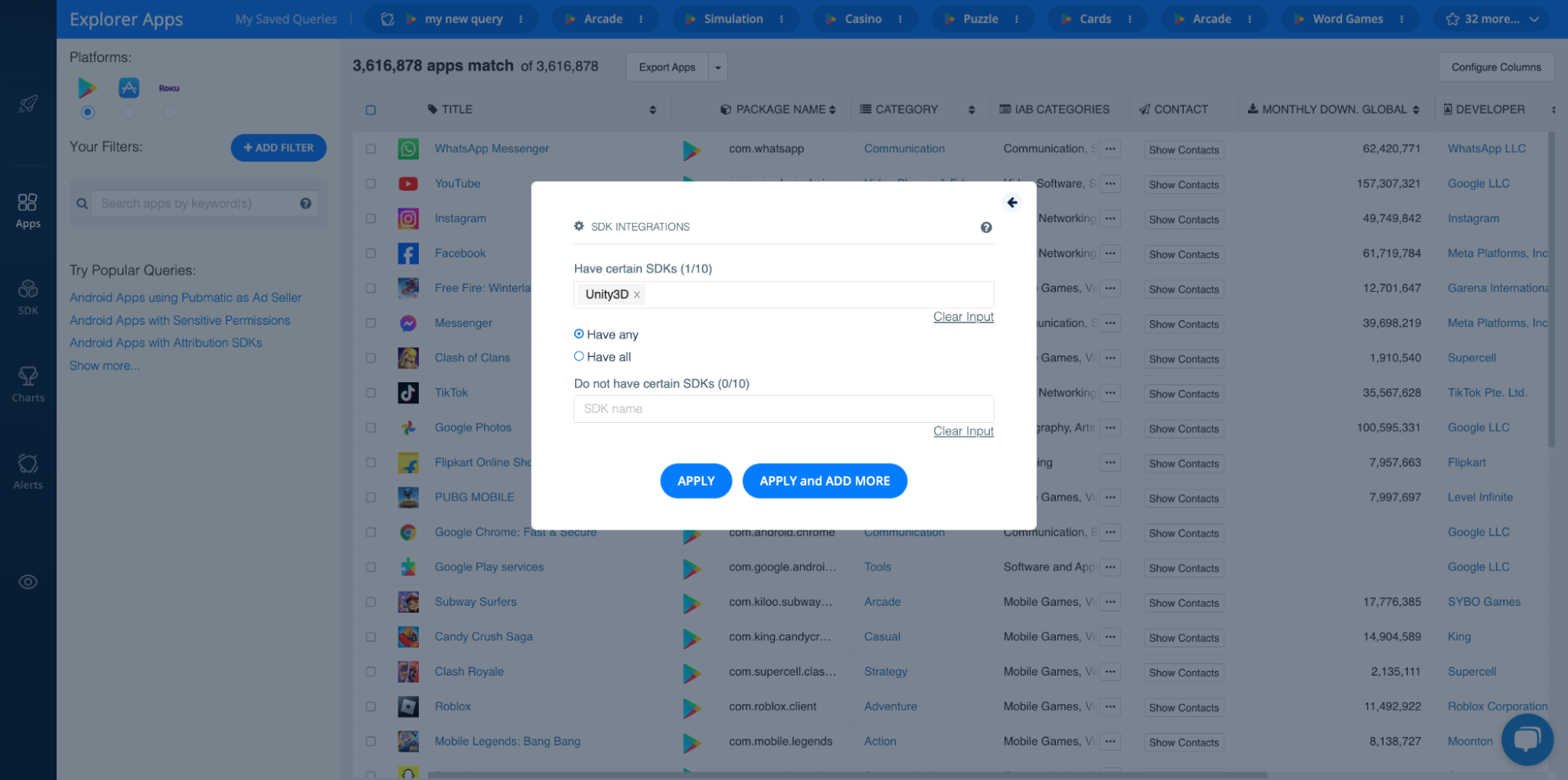The height and width of the screenshot is (780, 1568).
Task: Focus the excluded SDK name input field
Action: [x=784, y=409]
